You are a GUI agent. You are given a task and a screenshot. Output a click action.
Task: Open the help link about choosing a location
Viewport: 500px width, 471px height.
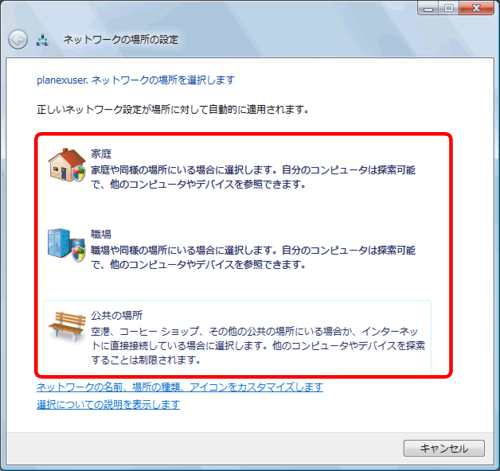108,405
